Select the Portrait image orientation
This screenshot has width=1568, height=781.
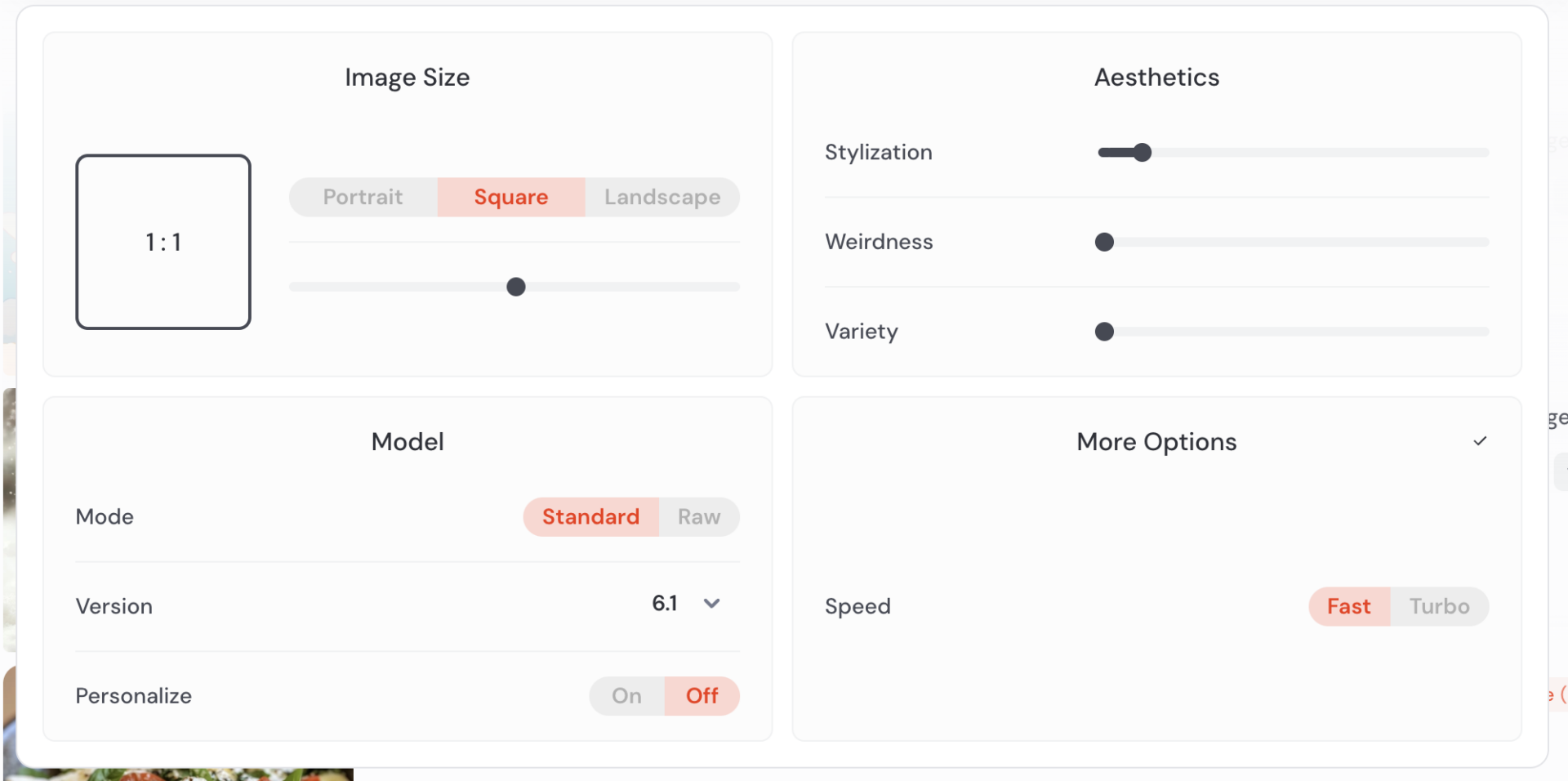[363, 197]
